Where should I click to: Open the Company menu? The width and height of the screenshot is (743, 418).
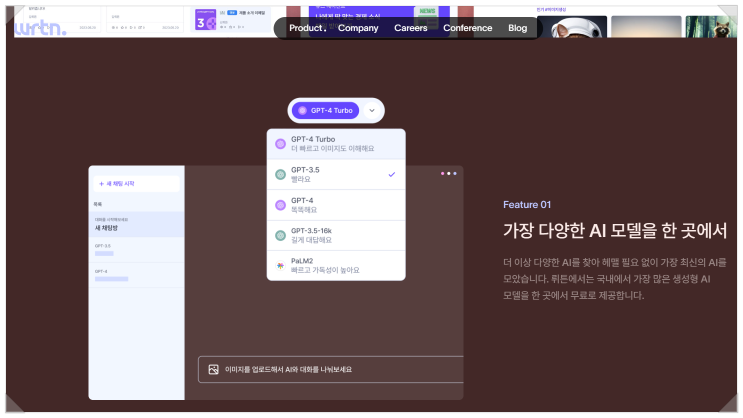coord(358,28)
